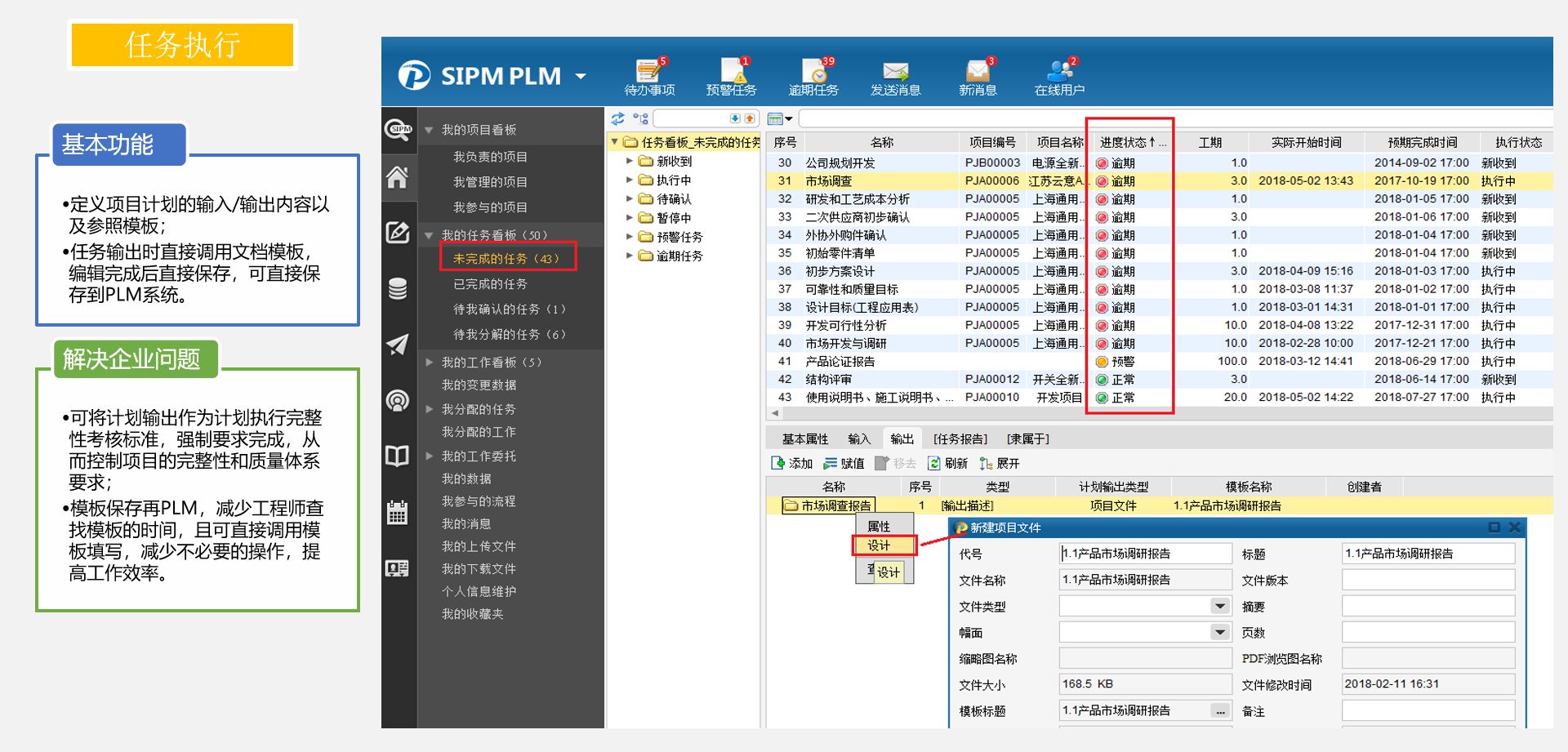Collapse the 我的任务看板 (50) section
Image resolution: width=1568 pixels, height=752 pixels.
(x=430, y=235)
